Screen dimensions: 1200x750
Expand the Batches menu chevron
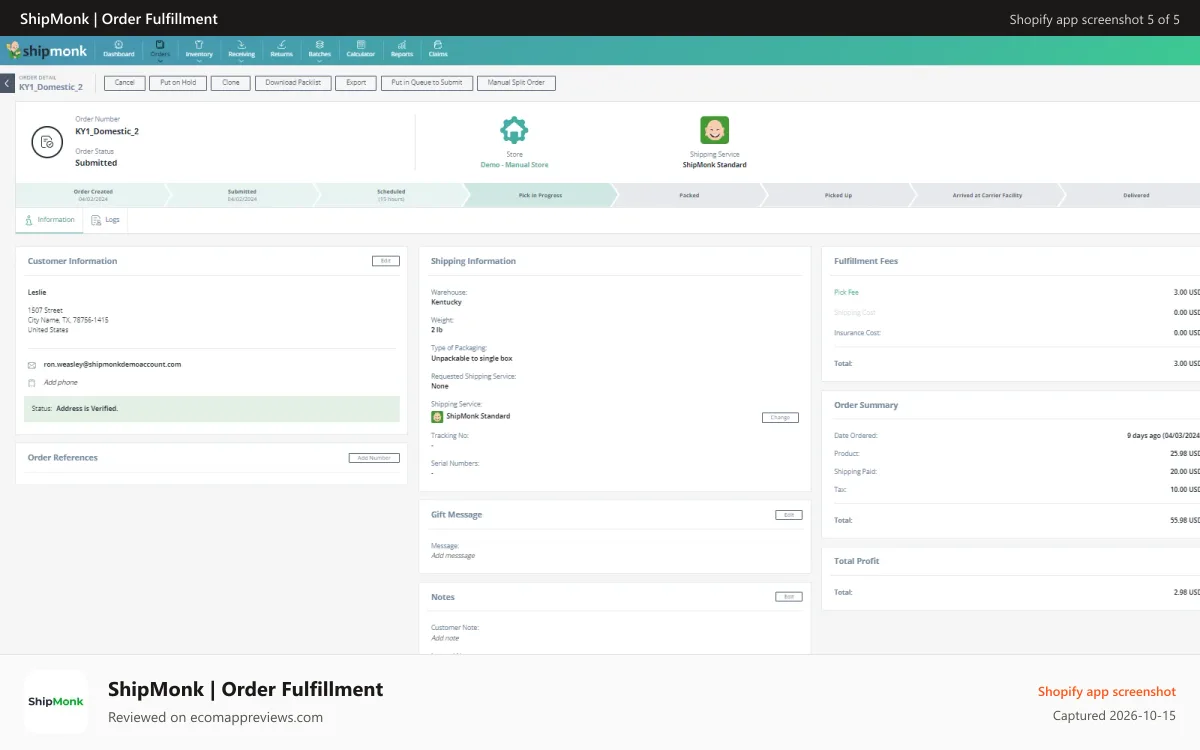click(319, 61)
